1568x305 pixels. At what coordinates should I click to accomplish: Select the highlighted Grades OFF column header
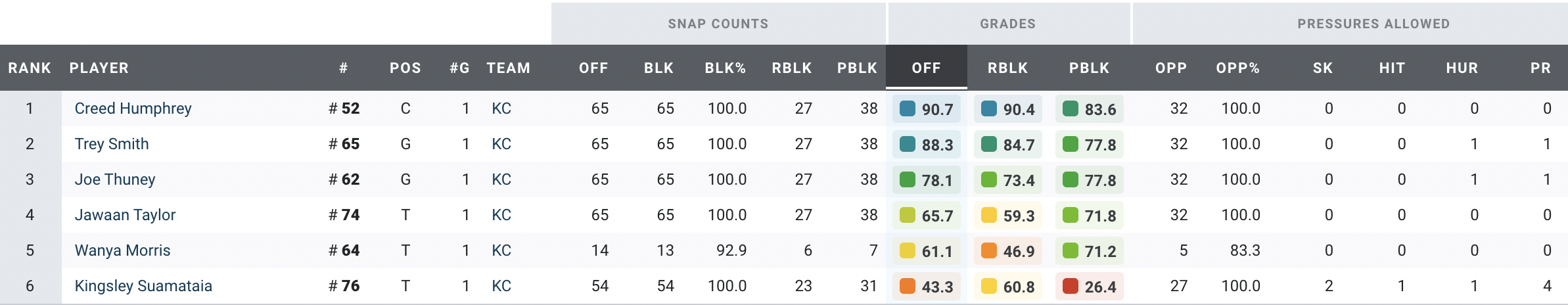(x=926, y=68)
